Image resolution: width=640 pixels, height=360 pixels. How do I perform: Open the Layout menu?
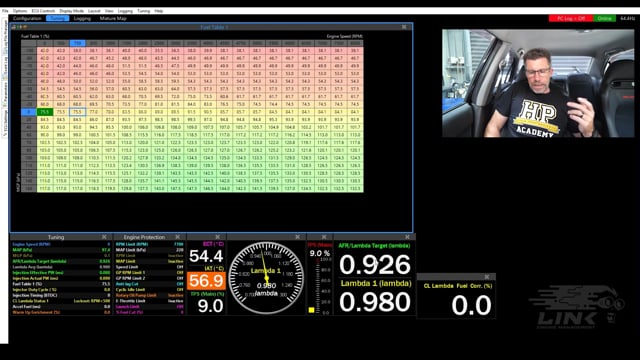click(x=94, y=11)
